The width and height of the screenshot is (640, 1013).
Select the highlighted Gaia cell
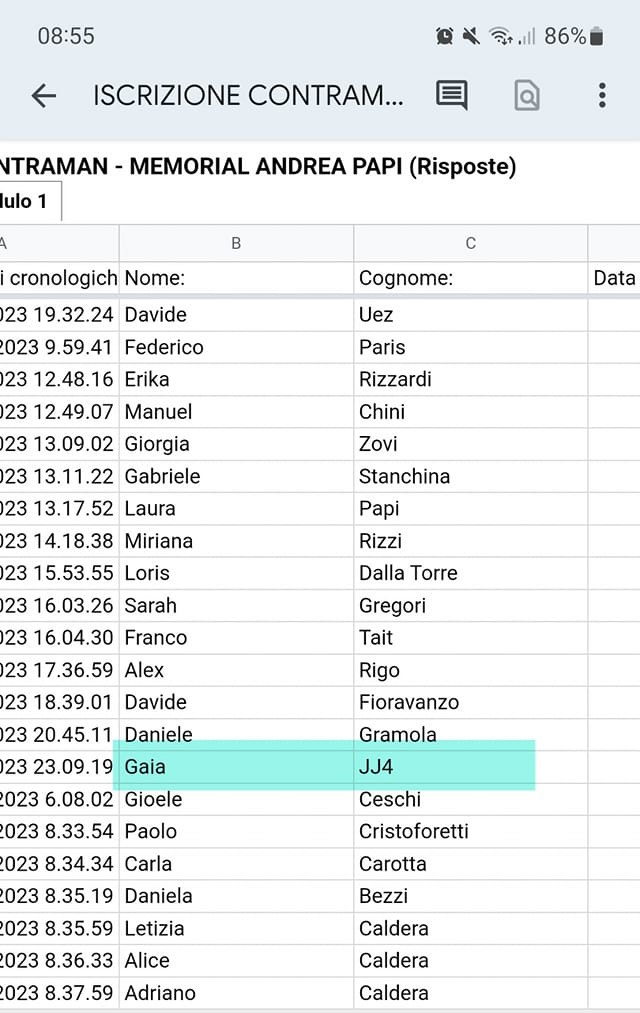(x=236, y=767)
